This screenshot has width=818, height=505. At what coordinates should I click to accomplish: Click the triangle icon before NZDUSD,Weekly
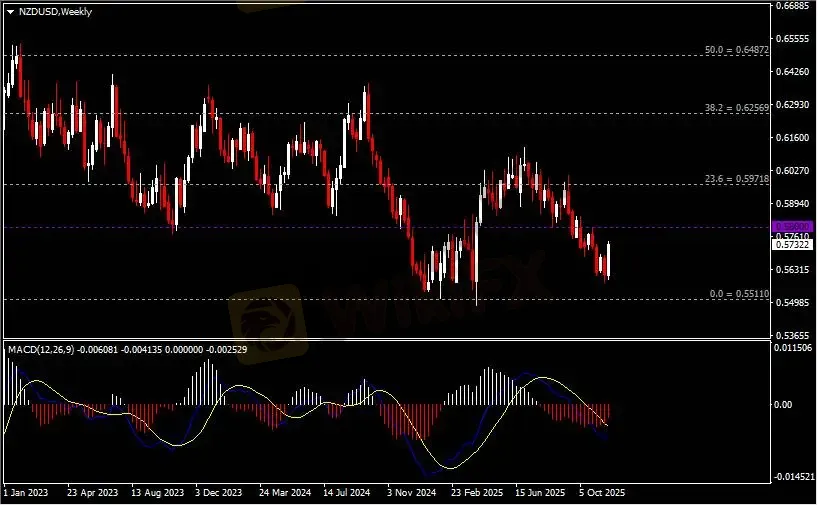10,9
